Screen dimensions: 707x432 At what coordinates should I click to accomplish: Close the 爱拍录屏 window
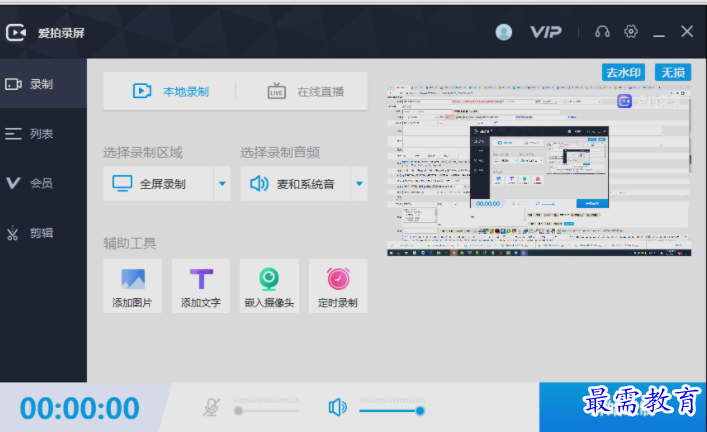687,32
